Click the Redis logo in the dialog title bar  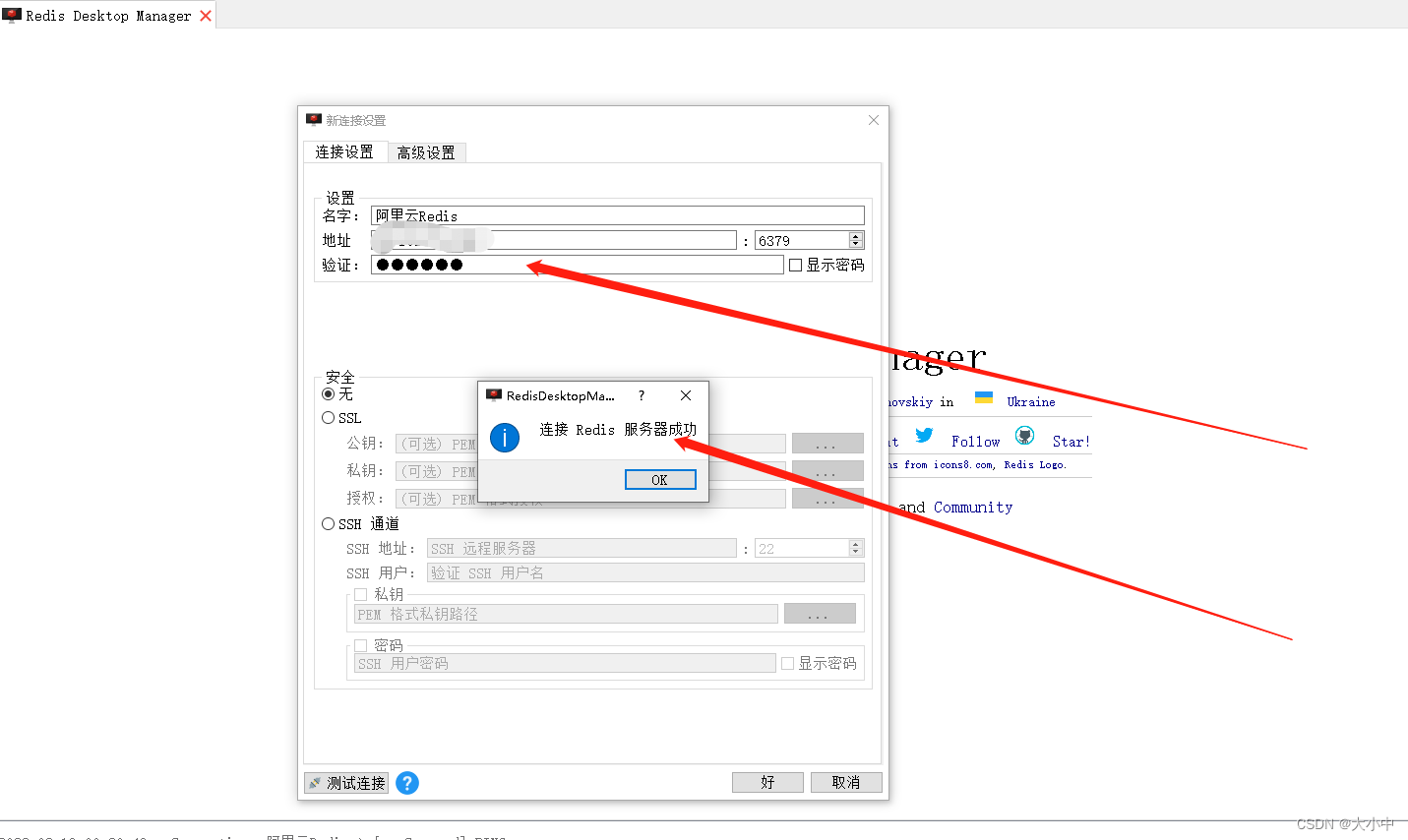(493, 395)
